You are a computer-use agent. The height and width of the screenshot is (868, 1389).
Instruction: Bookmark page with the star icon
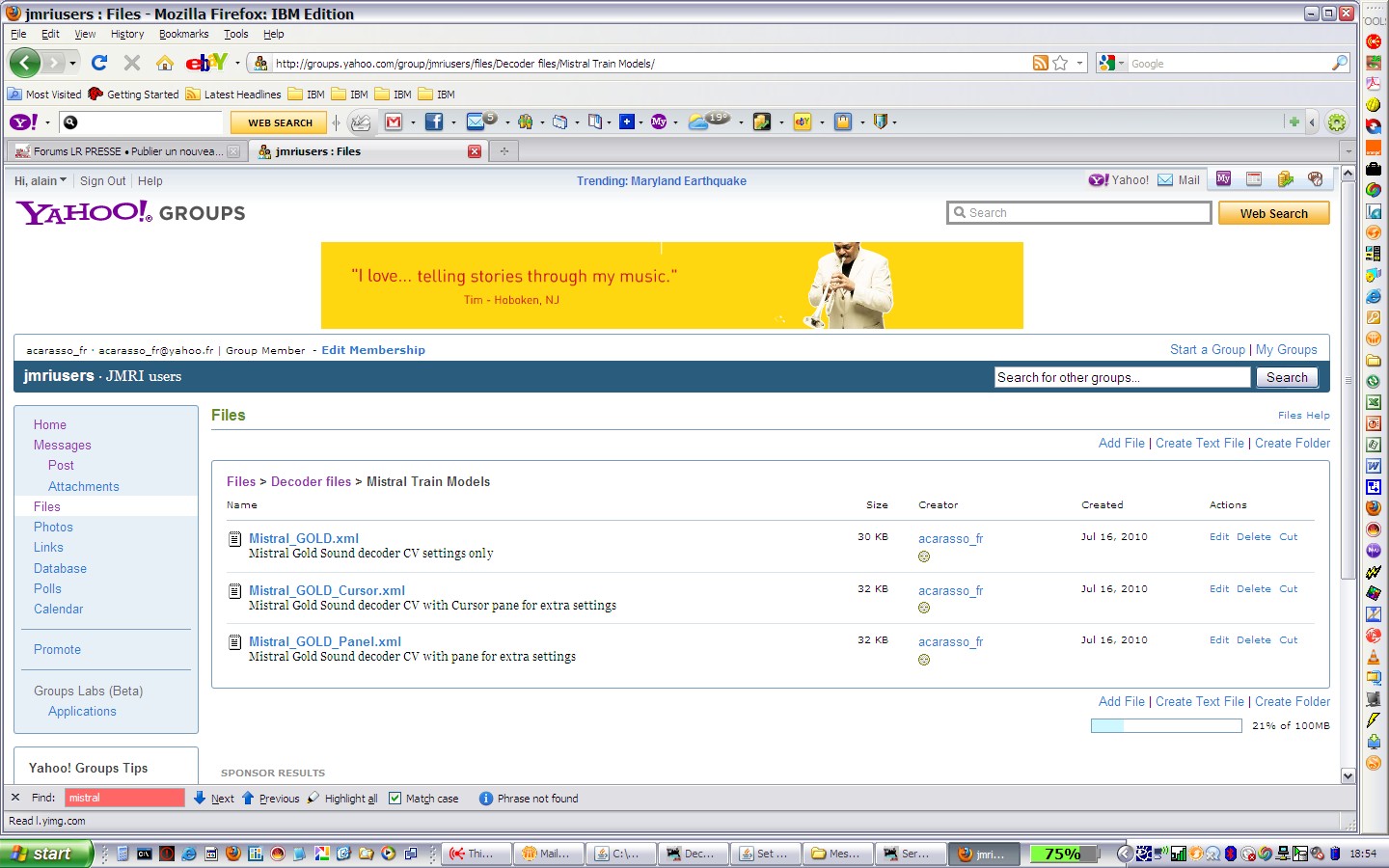[x=1060, y=63]
